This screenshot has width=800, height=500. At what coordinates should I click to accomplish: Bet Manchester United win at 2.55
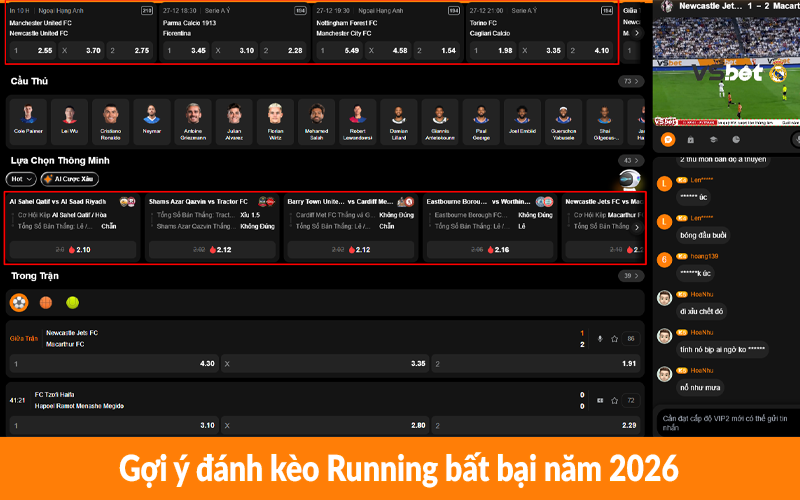click(33, 51)
